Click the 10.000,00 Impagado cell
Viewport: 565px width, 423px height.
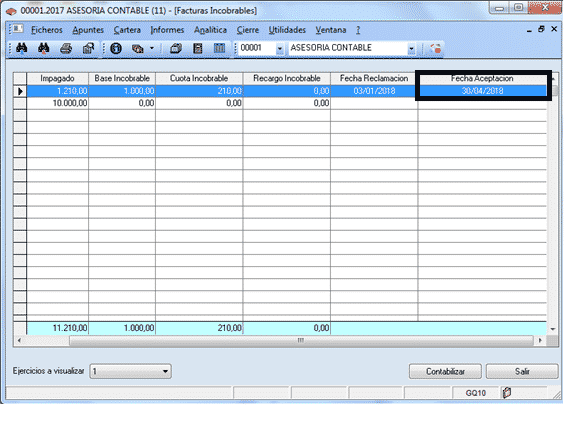[x=58, y=103]
